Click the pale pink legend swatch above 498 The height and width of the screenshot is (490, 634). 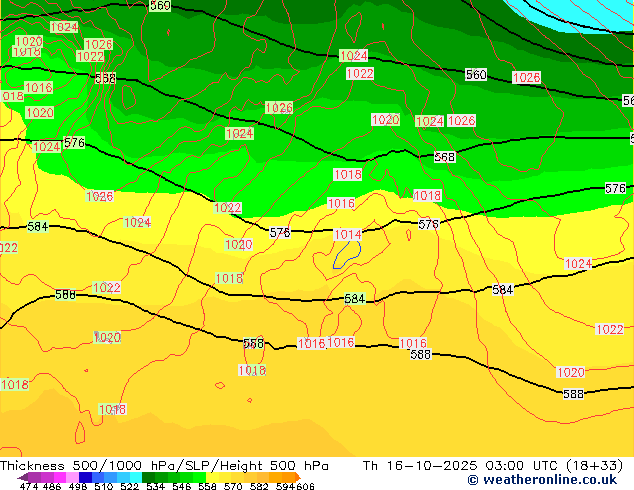point(72,477)
